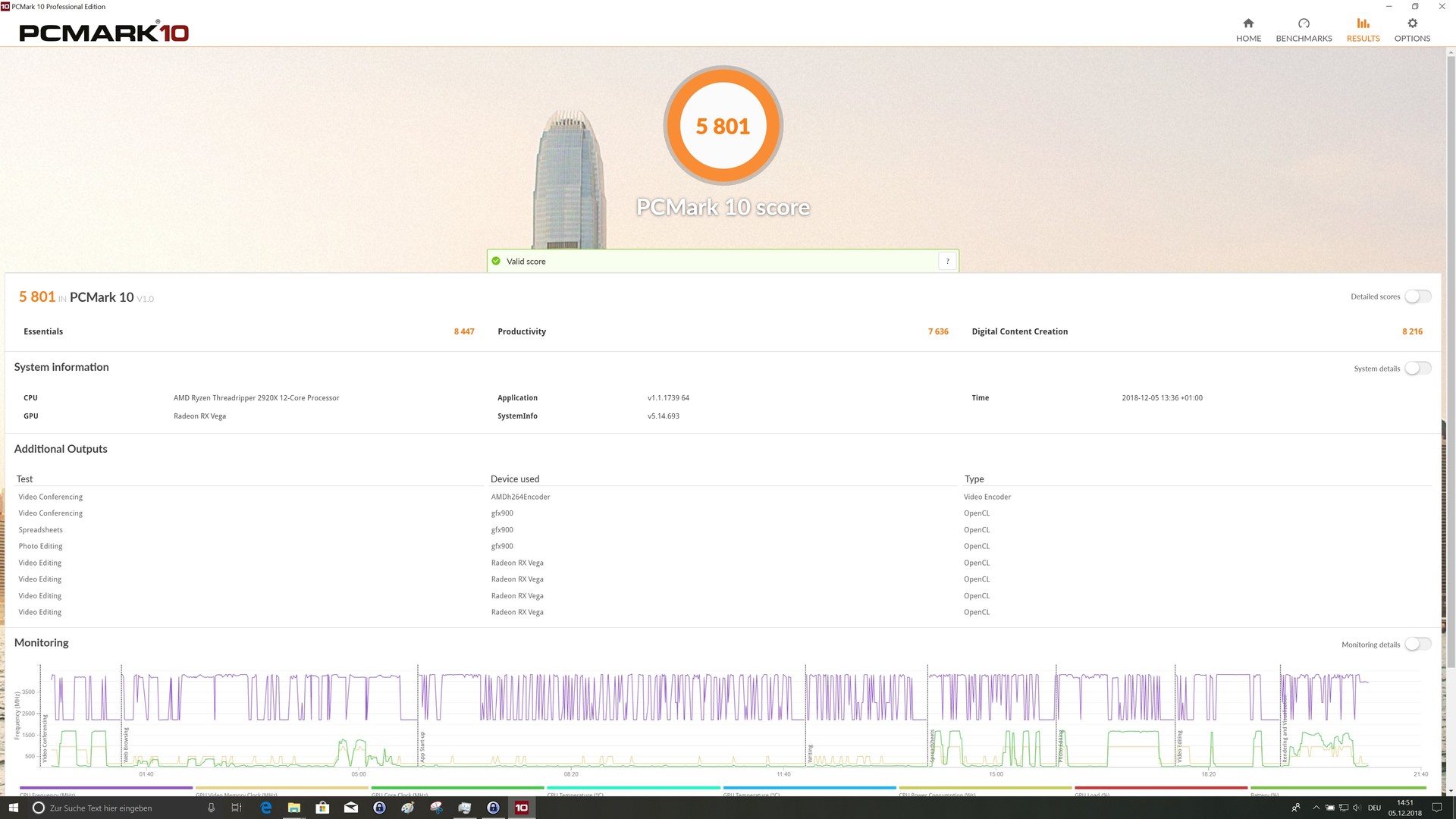This screenshot has height=819, width=1456.
Task: Click the green Valid score checkmark icon
Action: [x=496, y=261]
